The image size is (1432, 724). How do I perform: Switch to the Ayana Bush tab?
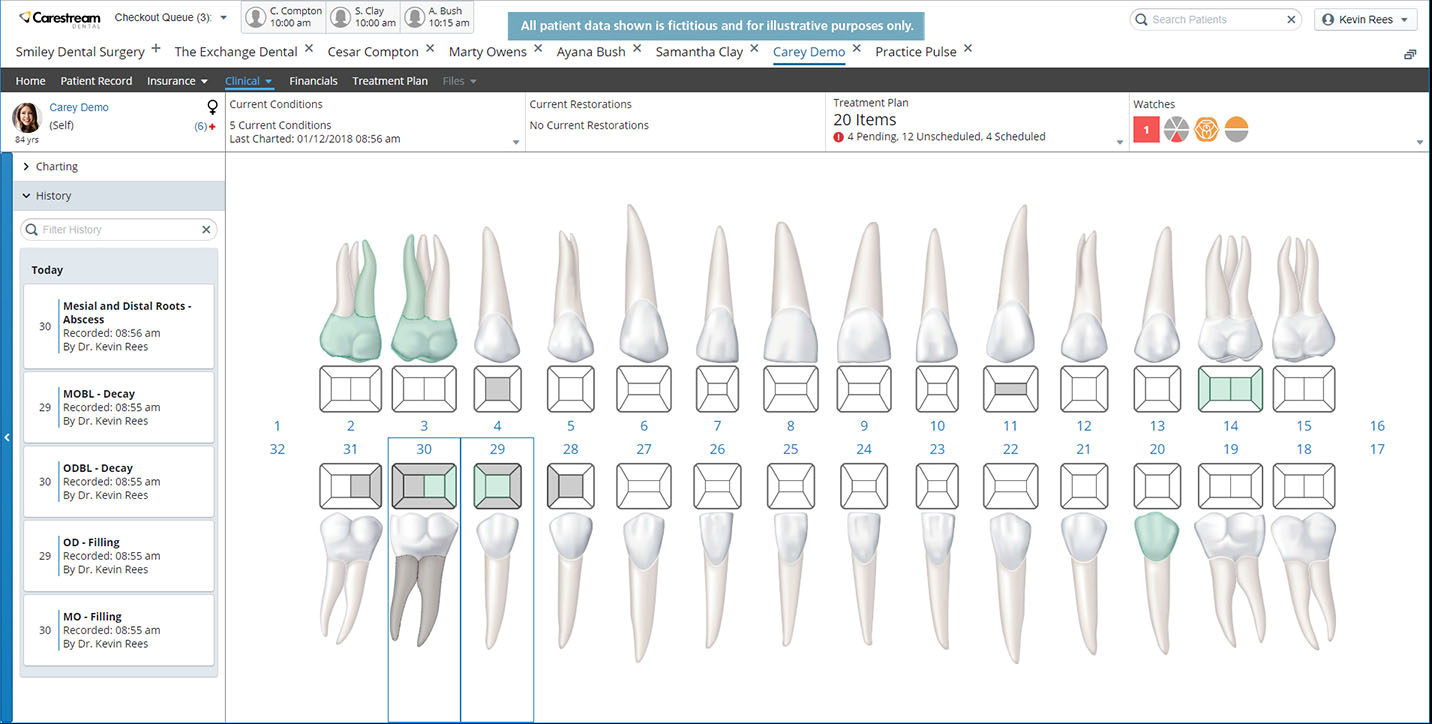pyautogui.click(x=591, y=51)
